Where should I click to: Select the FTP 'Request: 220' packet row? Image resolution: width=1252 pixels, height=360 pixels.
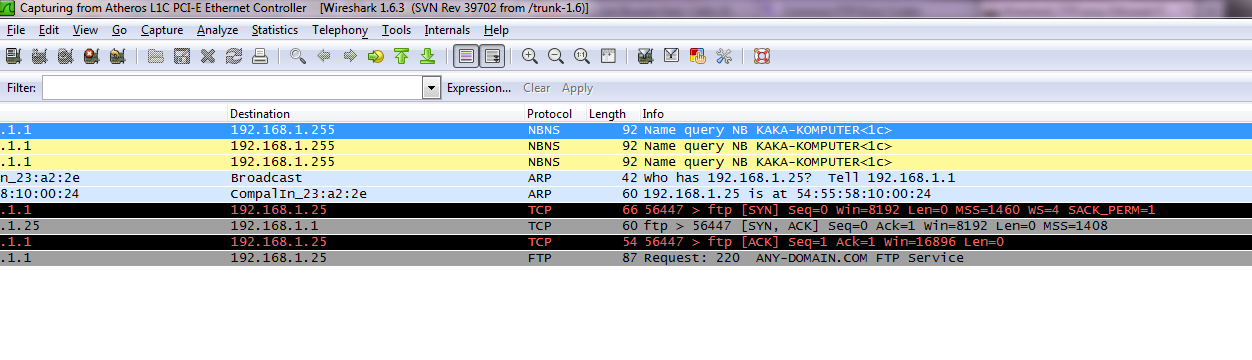626,258
